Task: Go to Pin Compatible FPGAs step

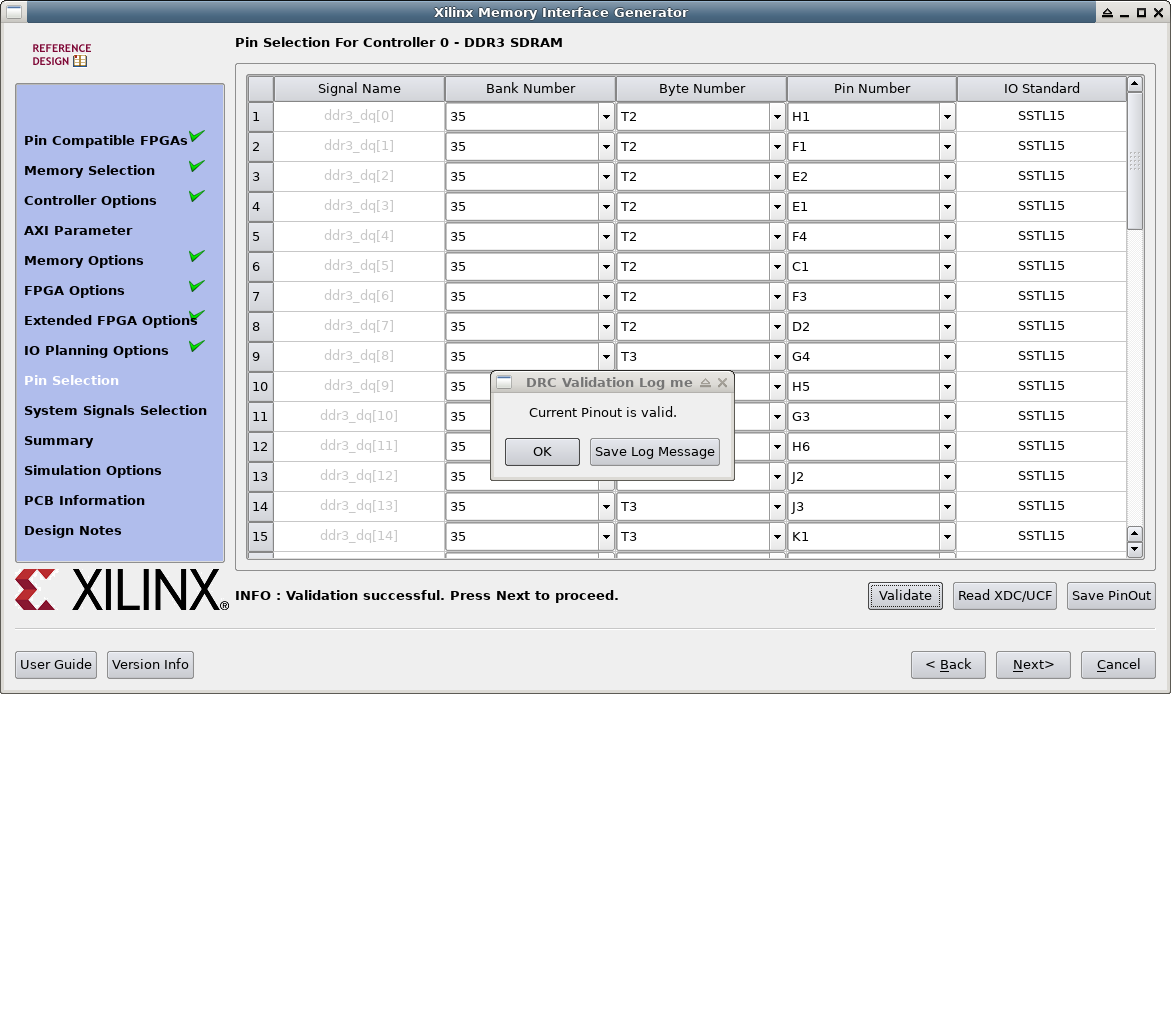Action: (x=105, y=140)
